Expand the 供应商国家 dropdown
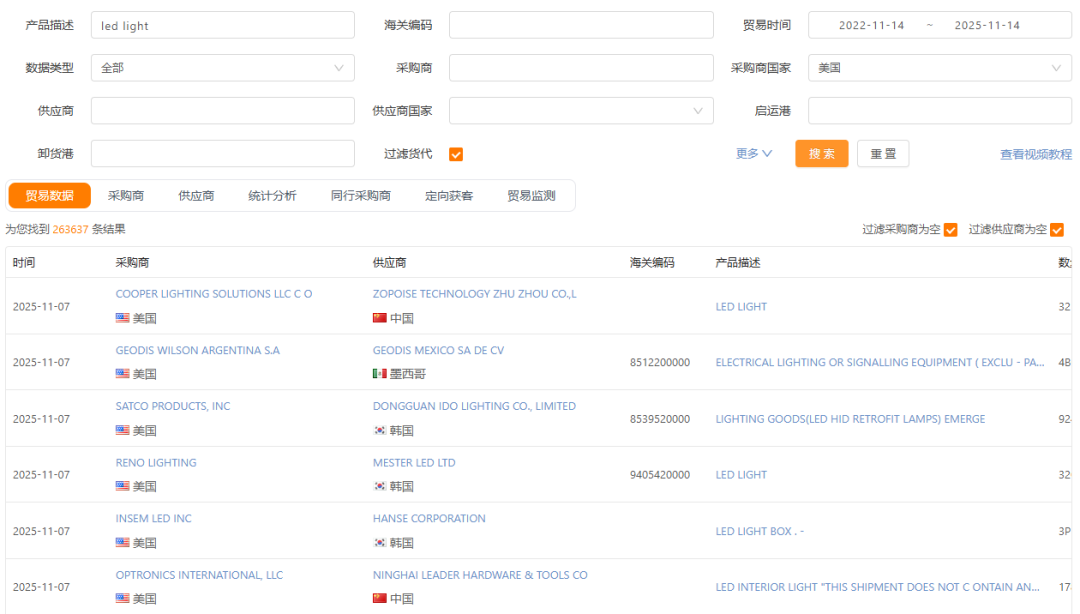Screen dimensions: 1080x614 coord(581,111)
